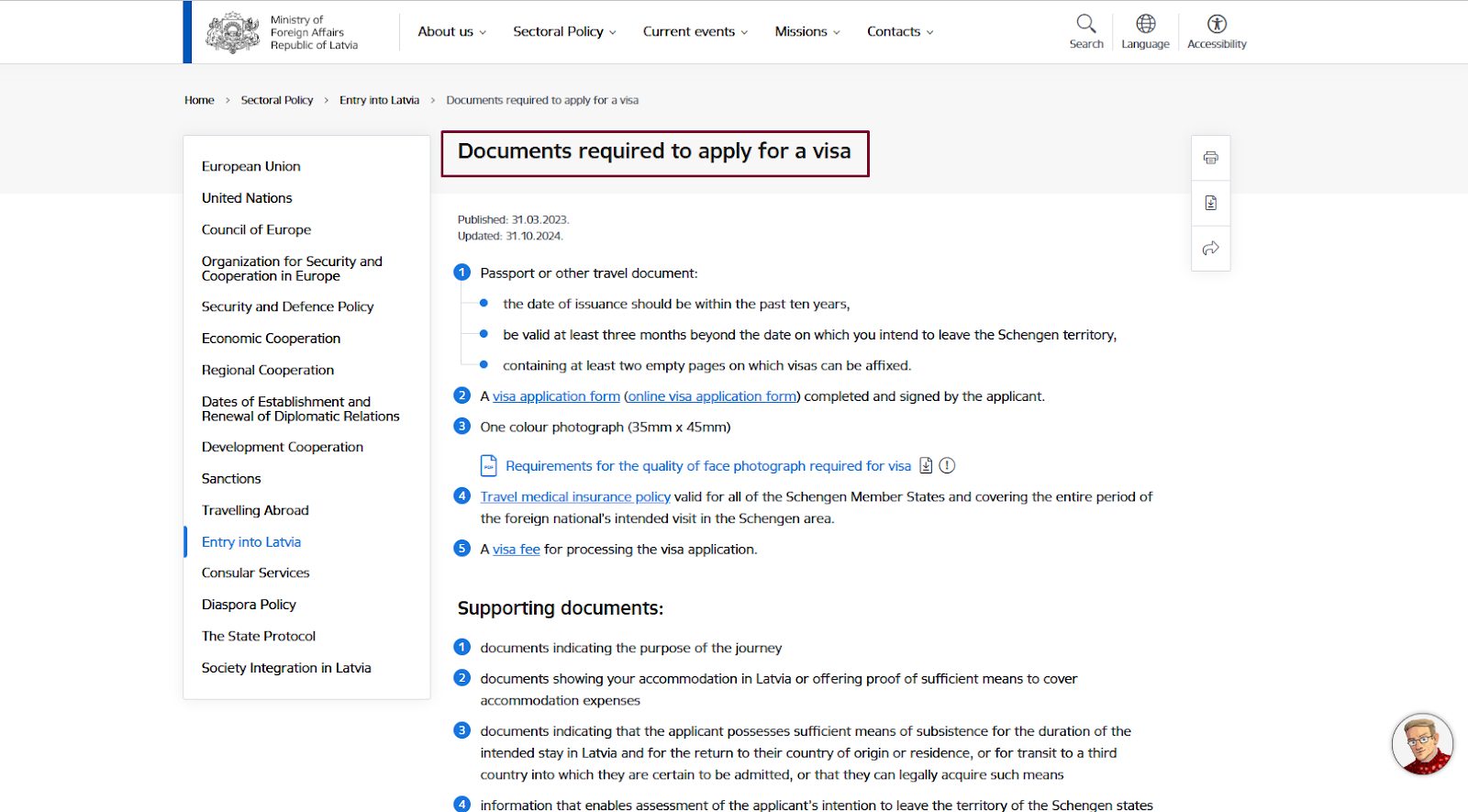This screenshot has height=812, width=1468.
Task: Open Society Integration in Latvia section
Action: 286,668
